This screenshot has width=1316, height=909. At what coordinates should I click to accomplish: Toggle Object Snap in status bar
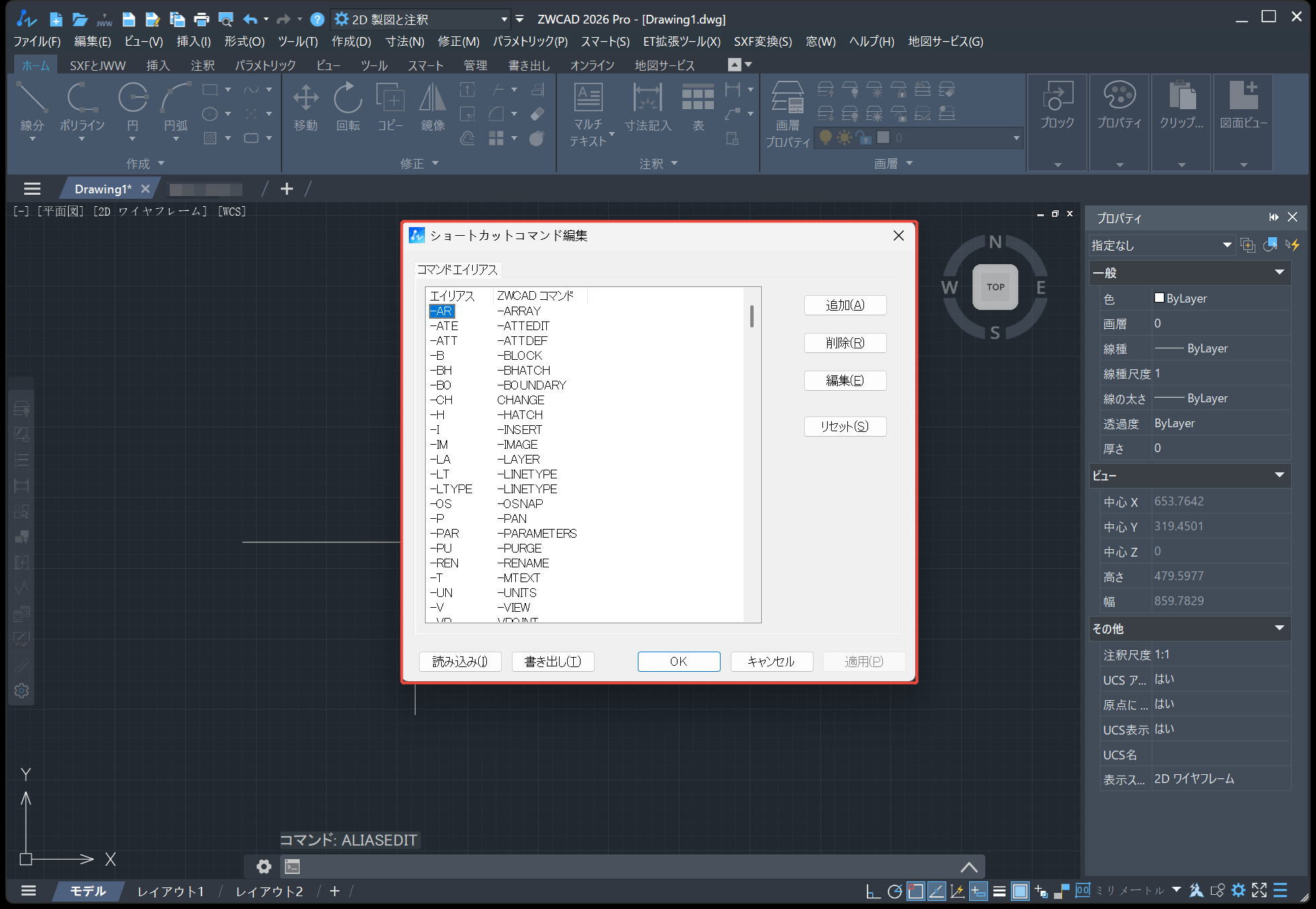915,891
